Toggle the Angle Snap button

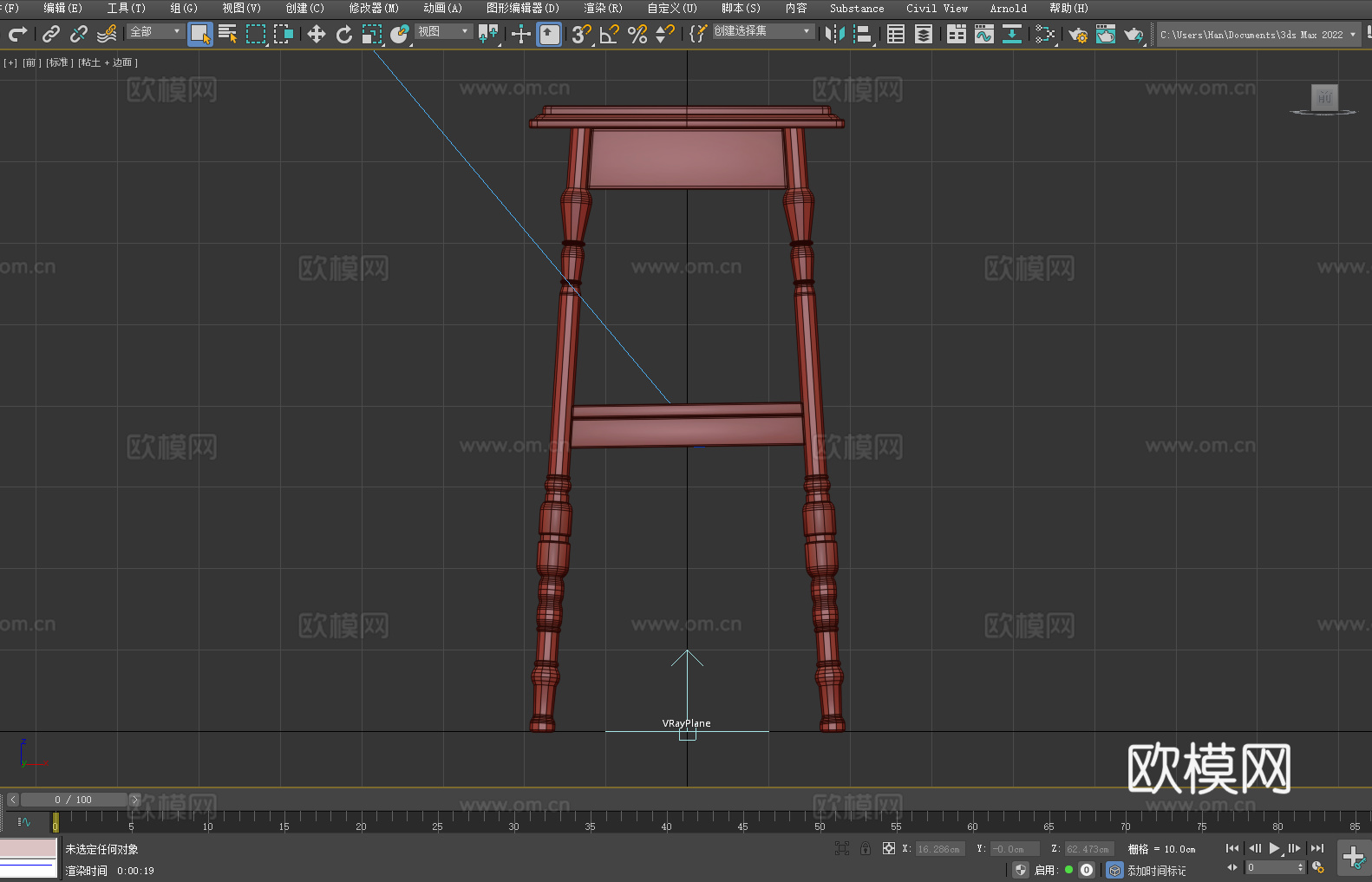point(610,34)
